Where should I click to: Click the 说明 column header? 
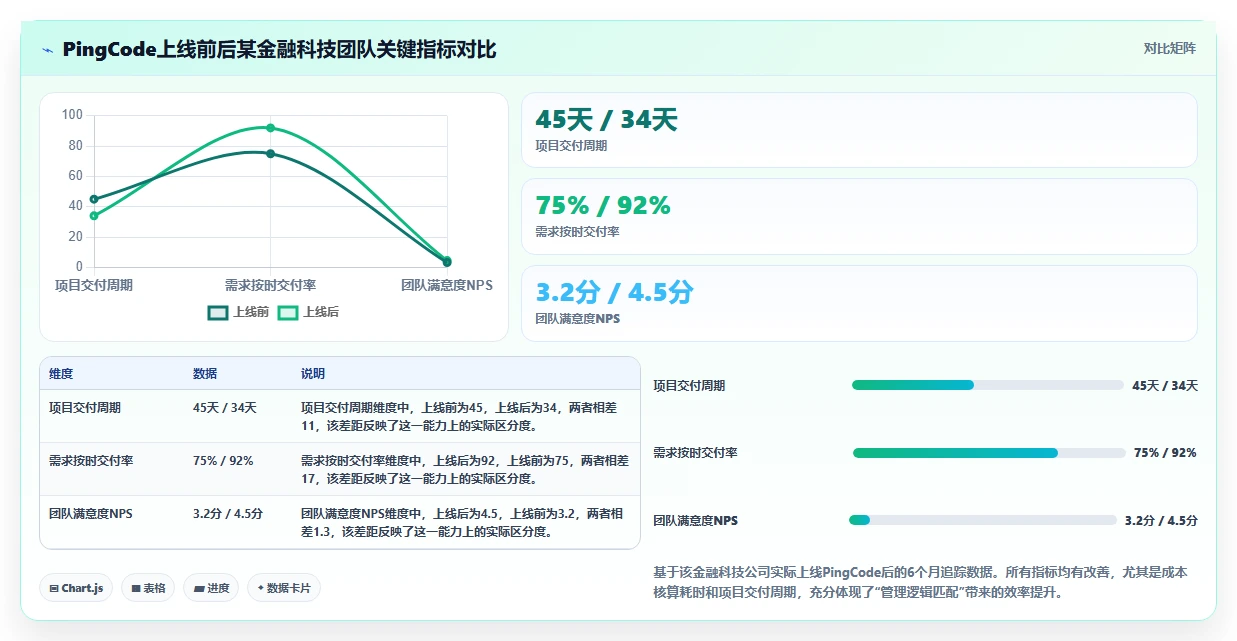click(x=313, y=374)
